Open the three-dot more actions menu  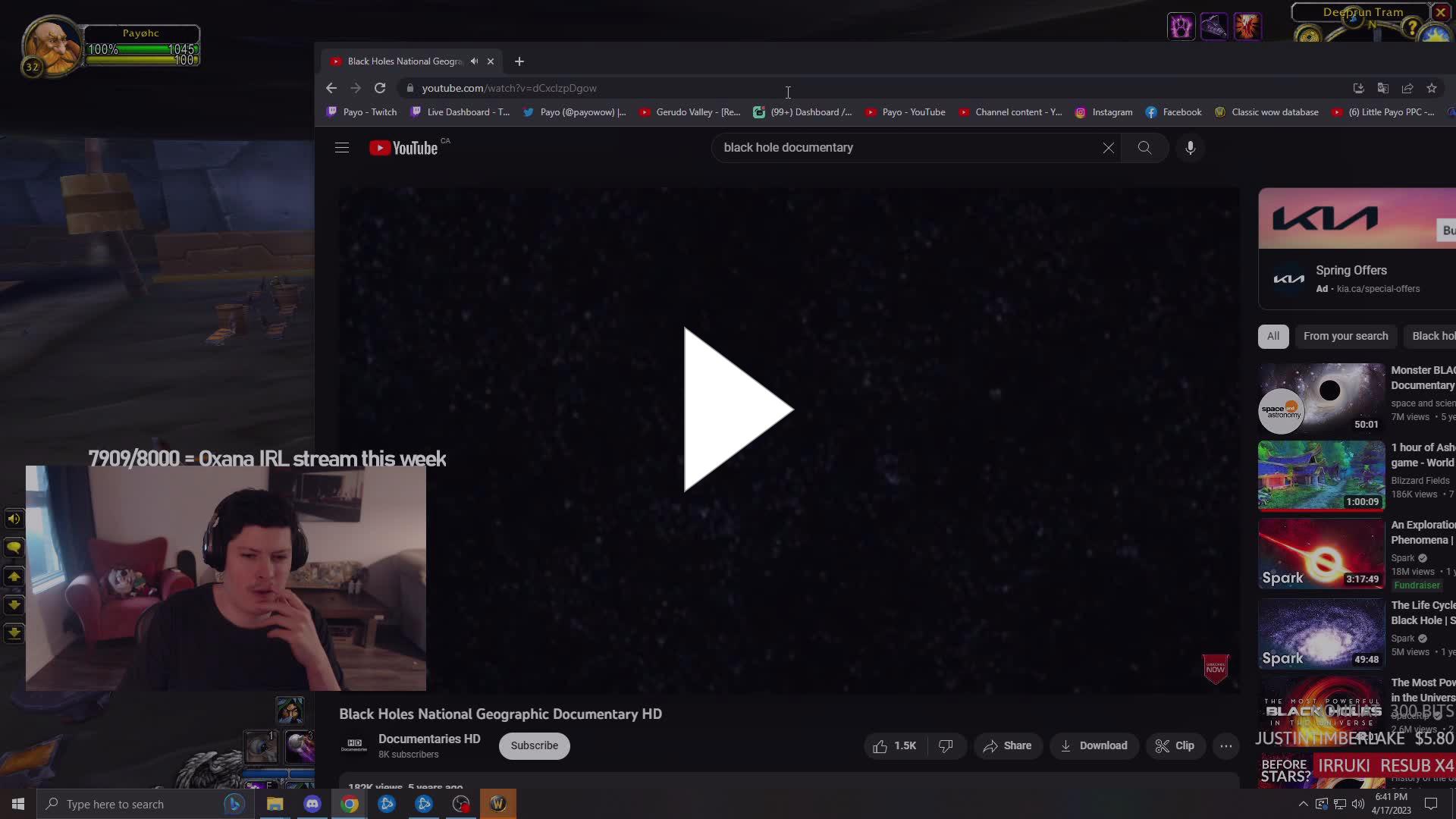tap(1225, 745)
